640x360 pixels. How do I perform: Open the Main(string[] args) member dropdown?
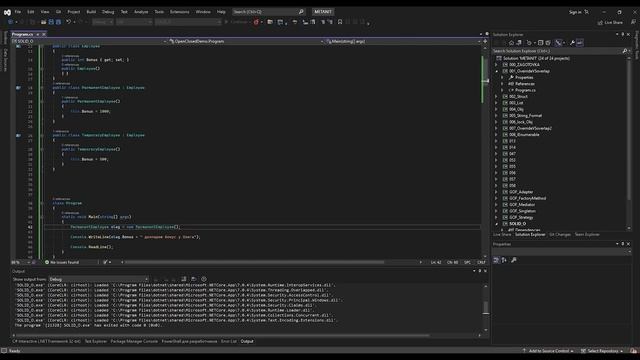pos(403,41)
